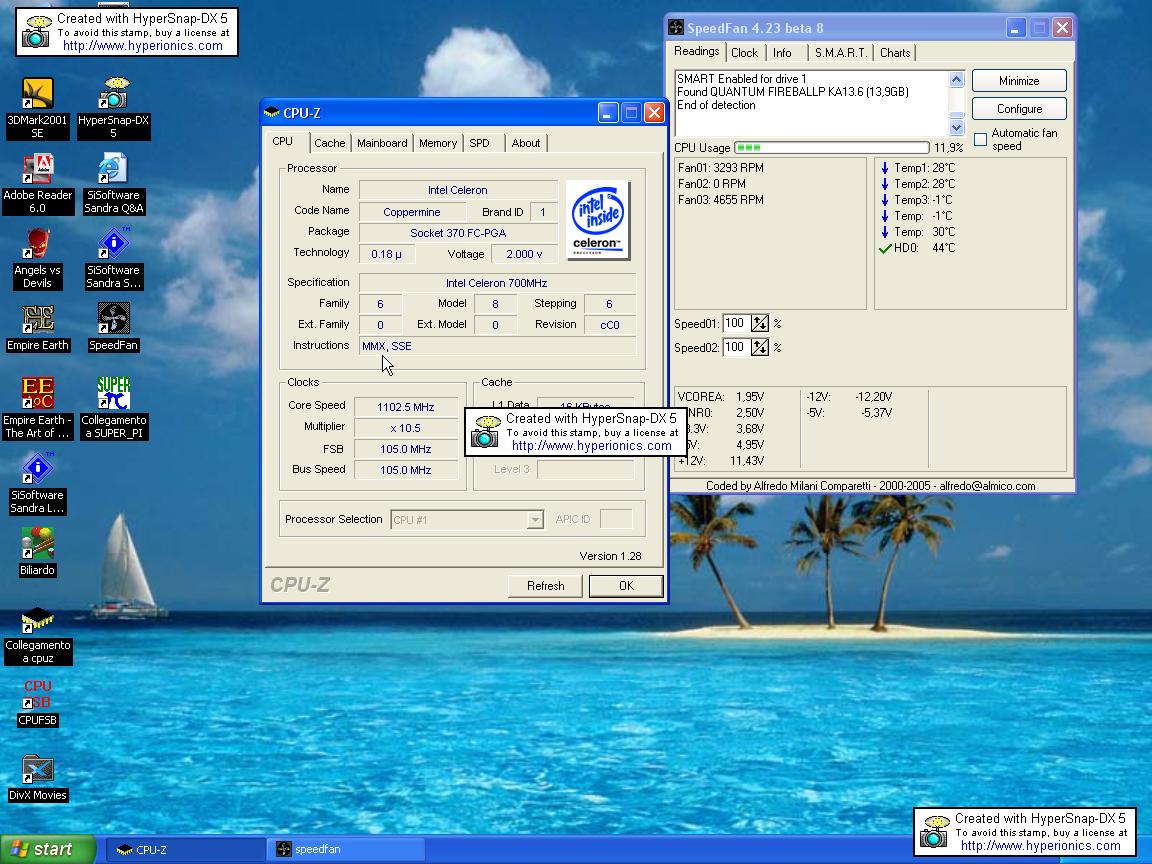1152x864 pixels.
Task: Switch to the Mainboard tab in CPU-Z
Action: click(382, 143)
